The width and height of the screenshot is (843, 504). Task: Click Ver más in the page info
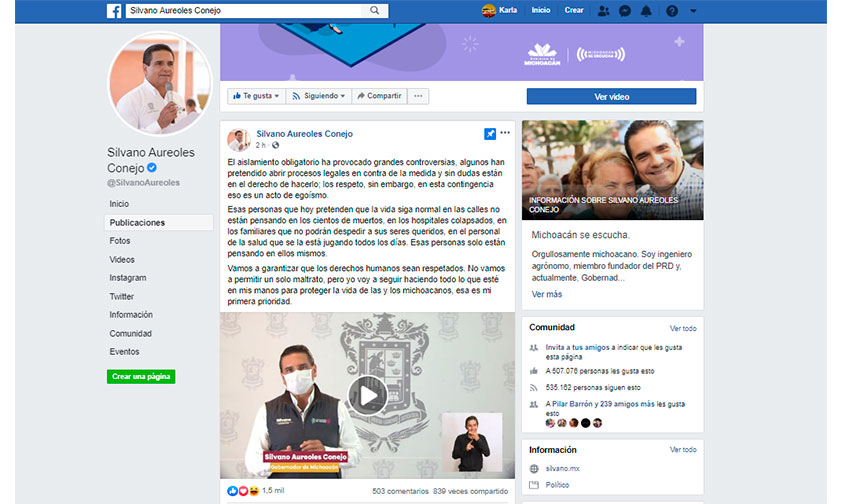(546, 294)
